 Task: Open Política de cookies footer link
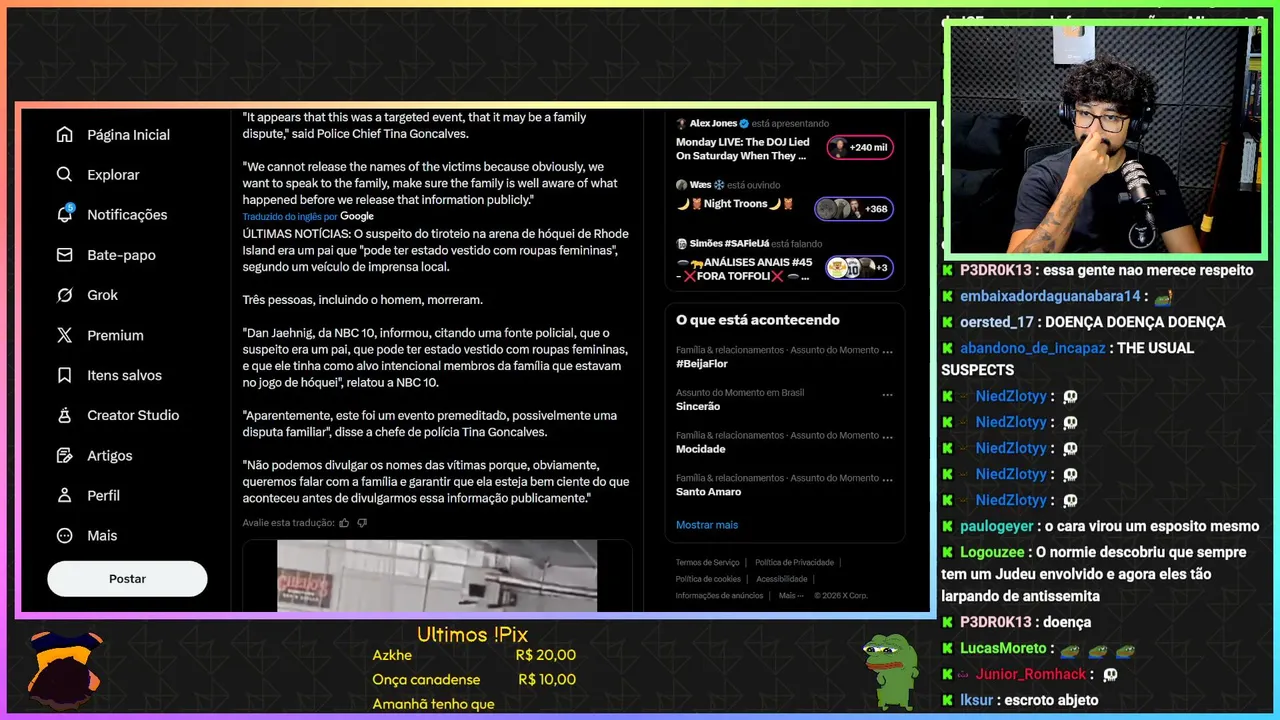pyautogui.click(x=708, y=579)
